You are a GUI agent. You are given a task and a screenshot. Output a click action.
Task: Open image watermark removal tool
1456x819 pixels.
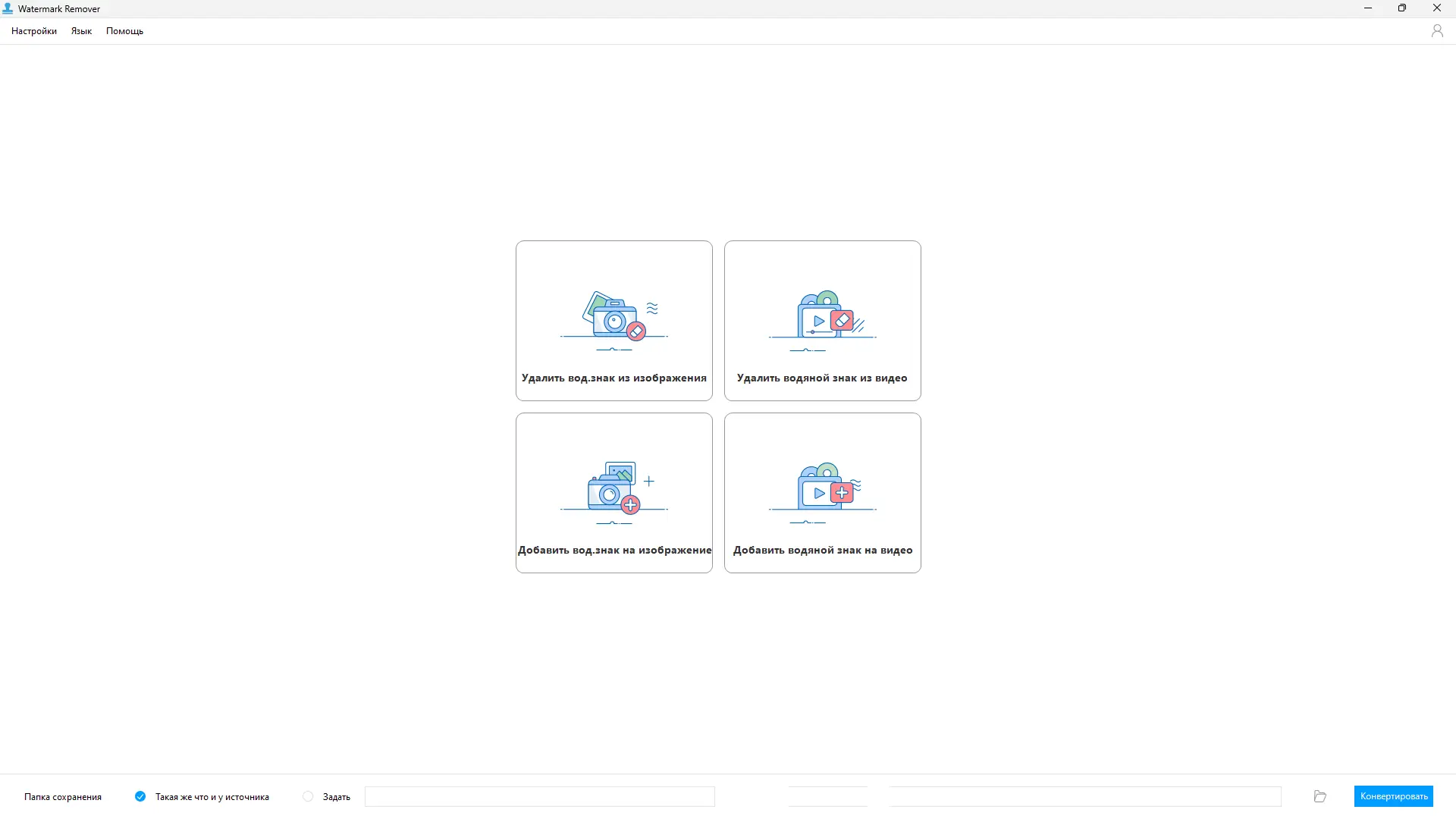[x=613, y=320]
